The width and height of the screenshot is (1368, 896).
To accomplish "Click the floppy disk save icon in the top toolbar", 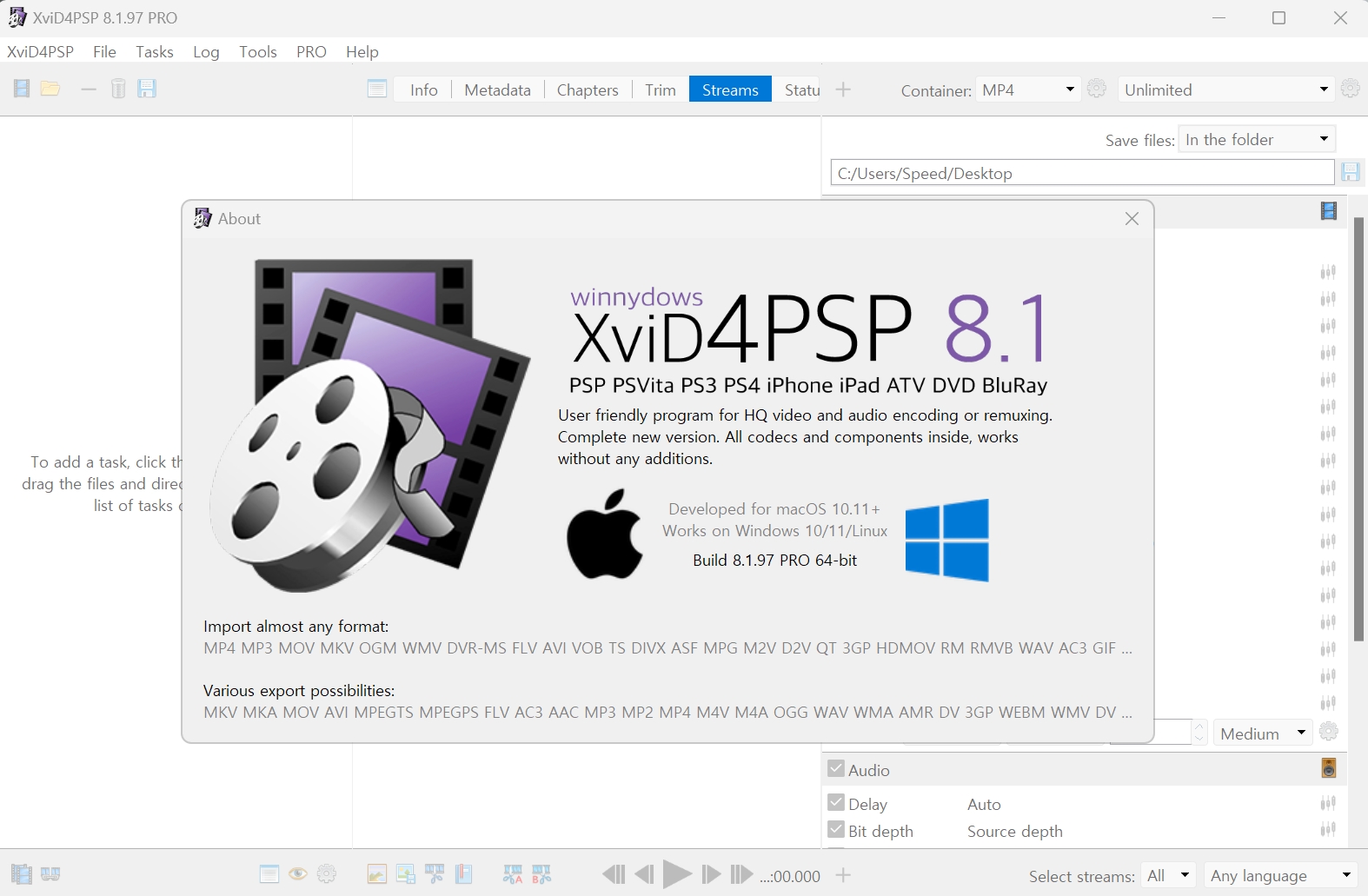I will [147, 89].
